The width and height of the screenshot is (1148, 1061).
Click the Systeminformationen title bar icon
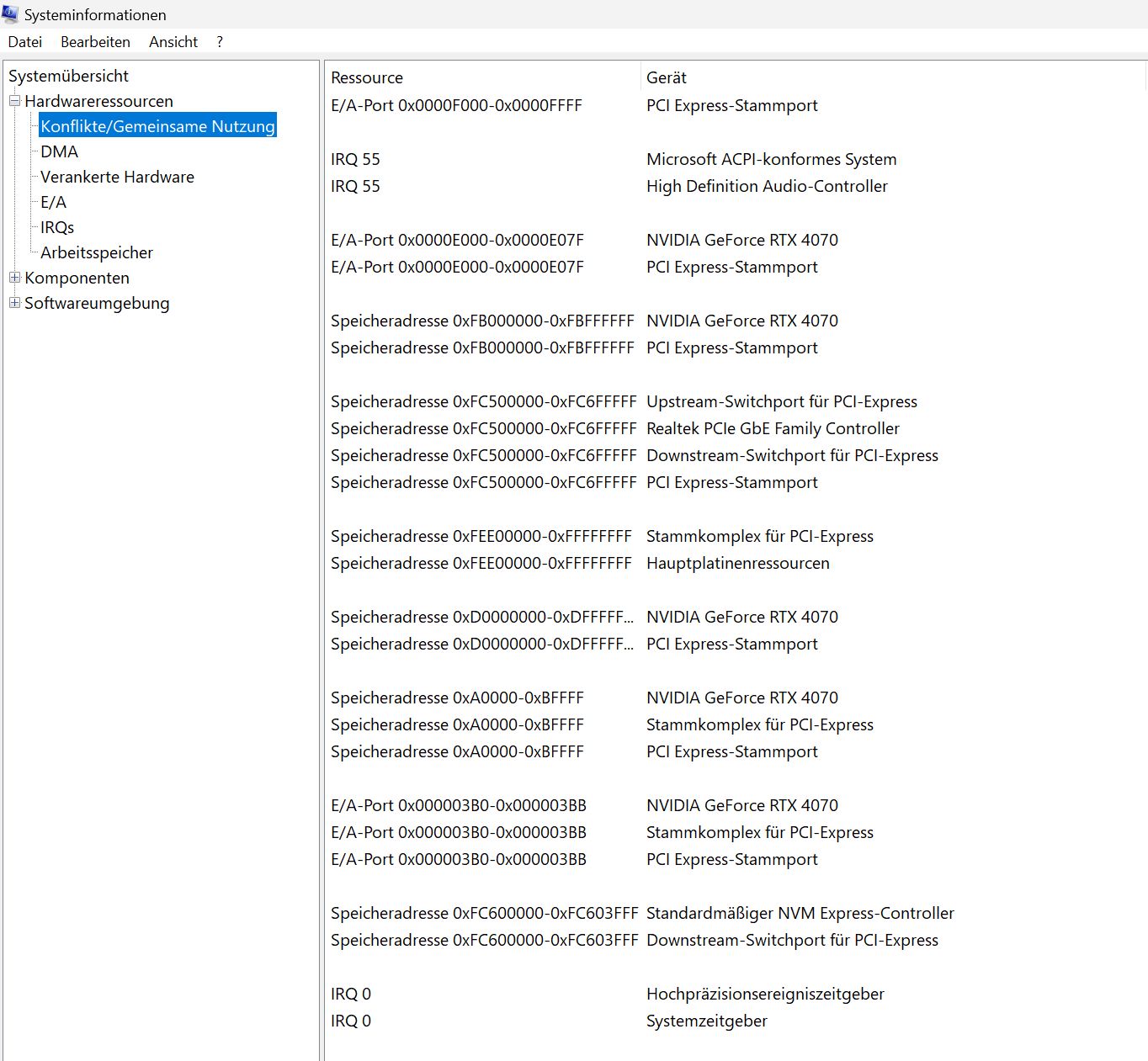tap(10, 14)
